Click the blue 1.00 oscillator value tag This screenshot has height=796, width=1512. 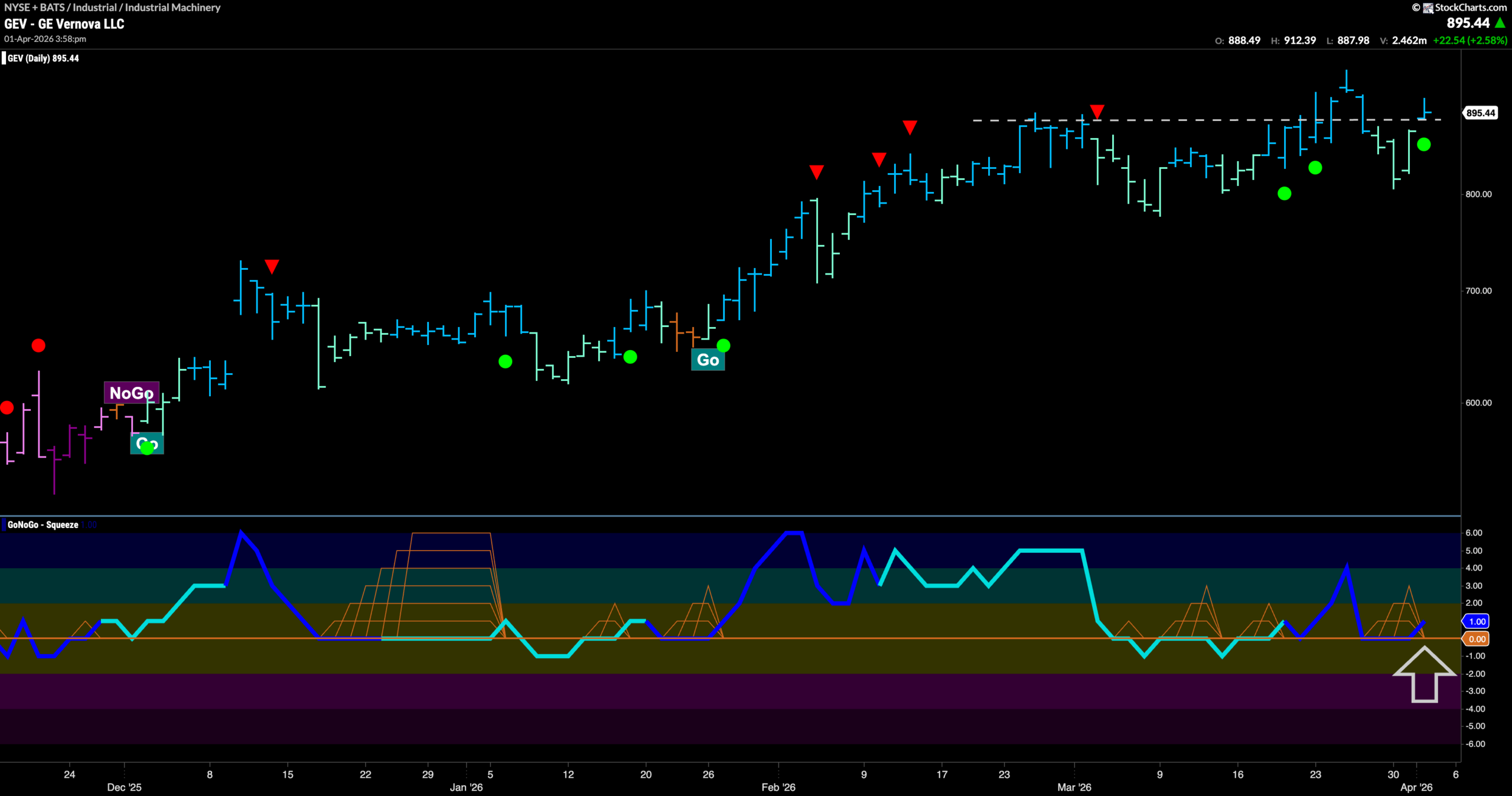pyautogui.click(x=1476, y=621)
